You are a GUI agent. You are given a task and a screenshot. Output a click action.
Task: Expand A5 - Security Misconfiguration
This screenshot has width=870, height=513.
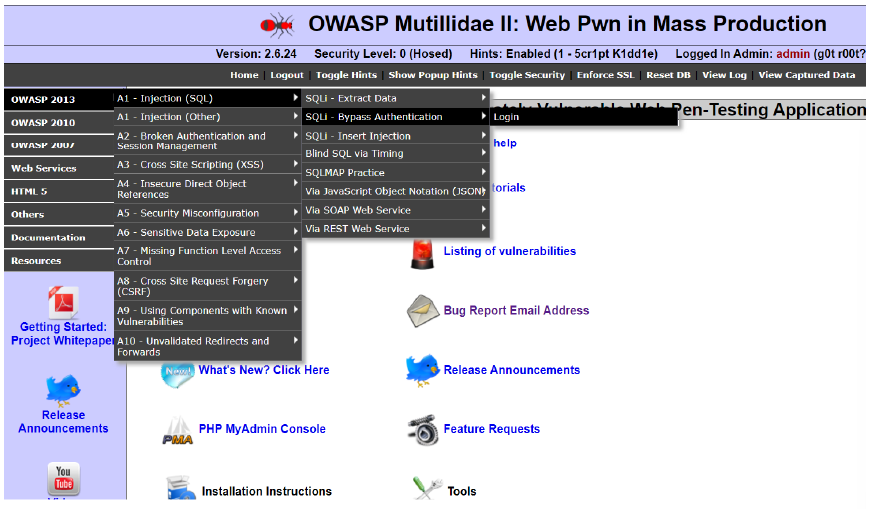208,213
